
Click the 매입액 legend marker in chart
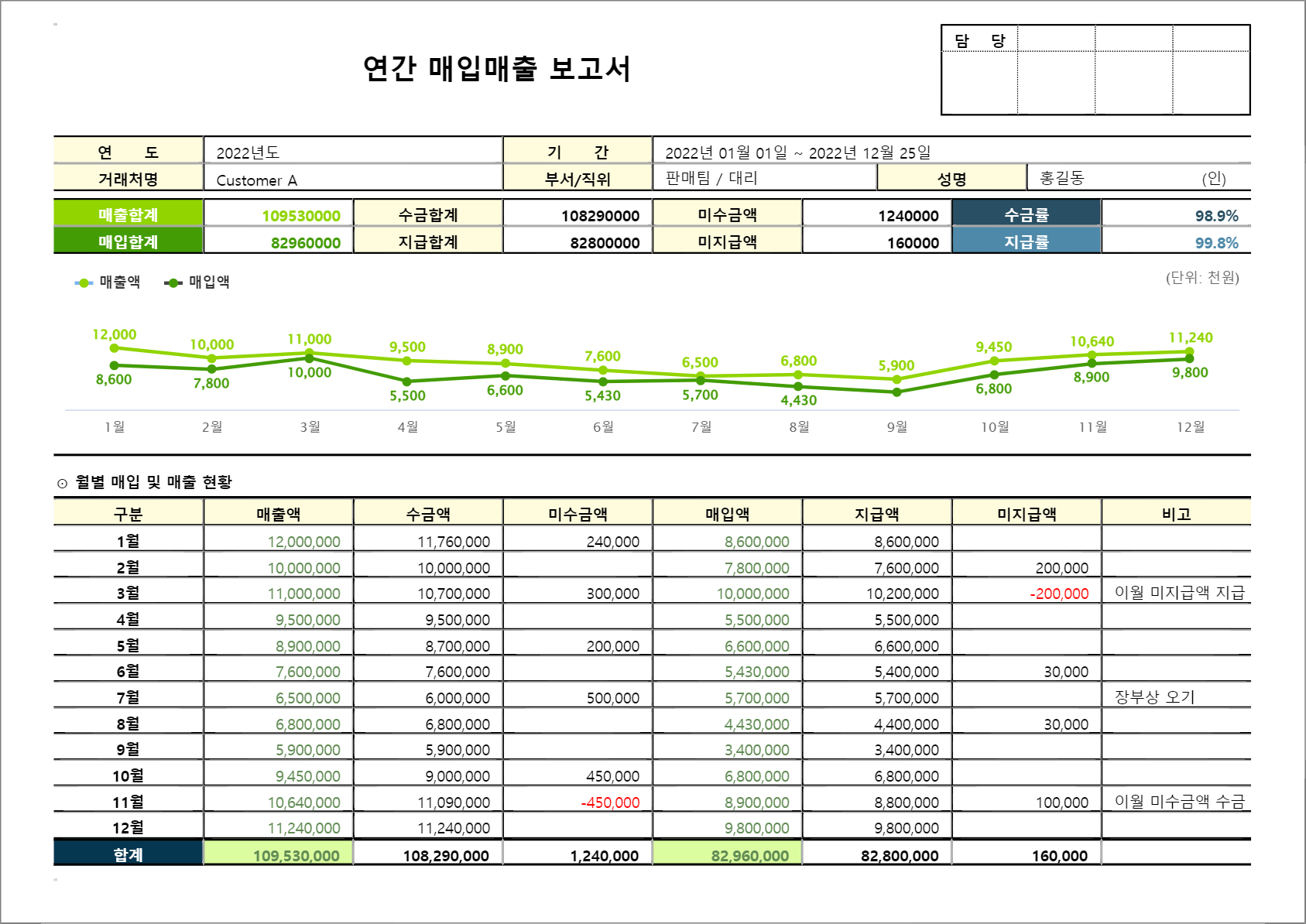173,282
